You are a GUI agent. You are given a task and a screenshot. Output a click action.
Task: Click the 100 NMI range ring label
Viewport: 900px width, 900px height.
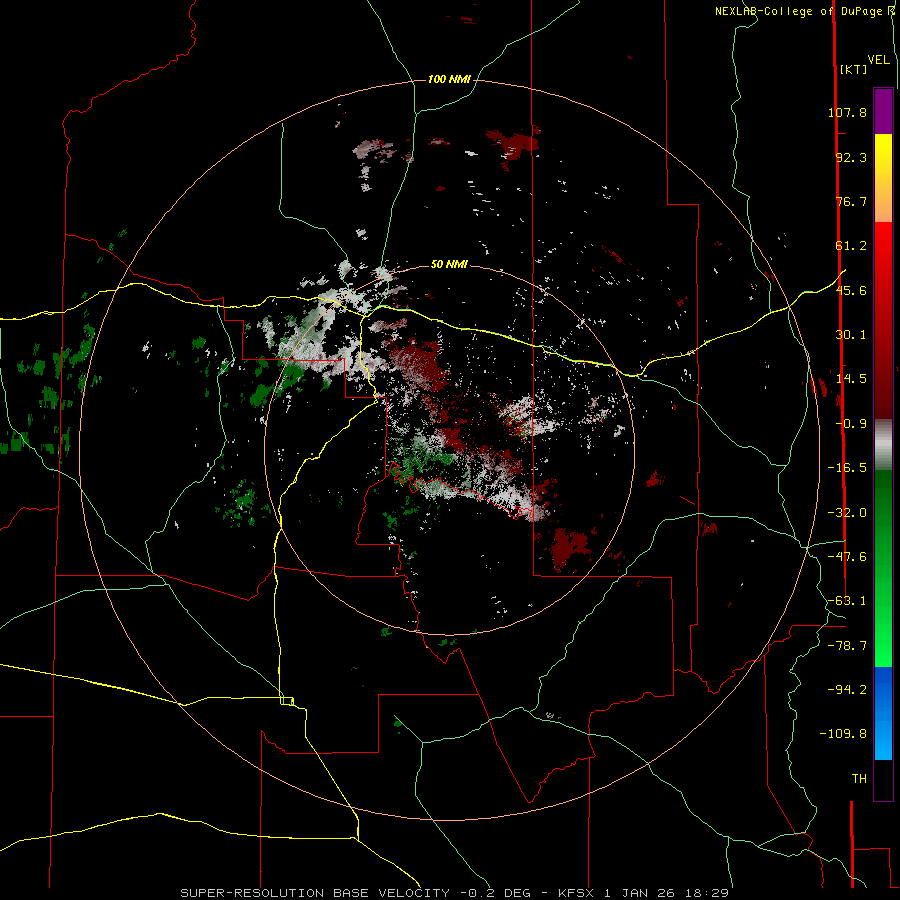pyautogui.click(x=449, y=79)
